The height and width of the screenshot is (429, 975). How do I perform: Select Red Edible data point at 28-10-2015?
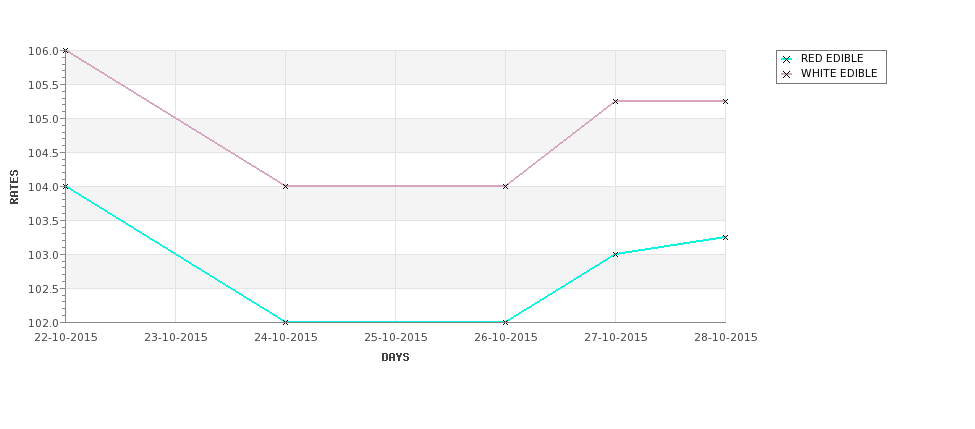tap(725, 238)
